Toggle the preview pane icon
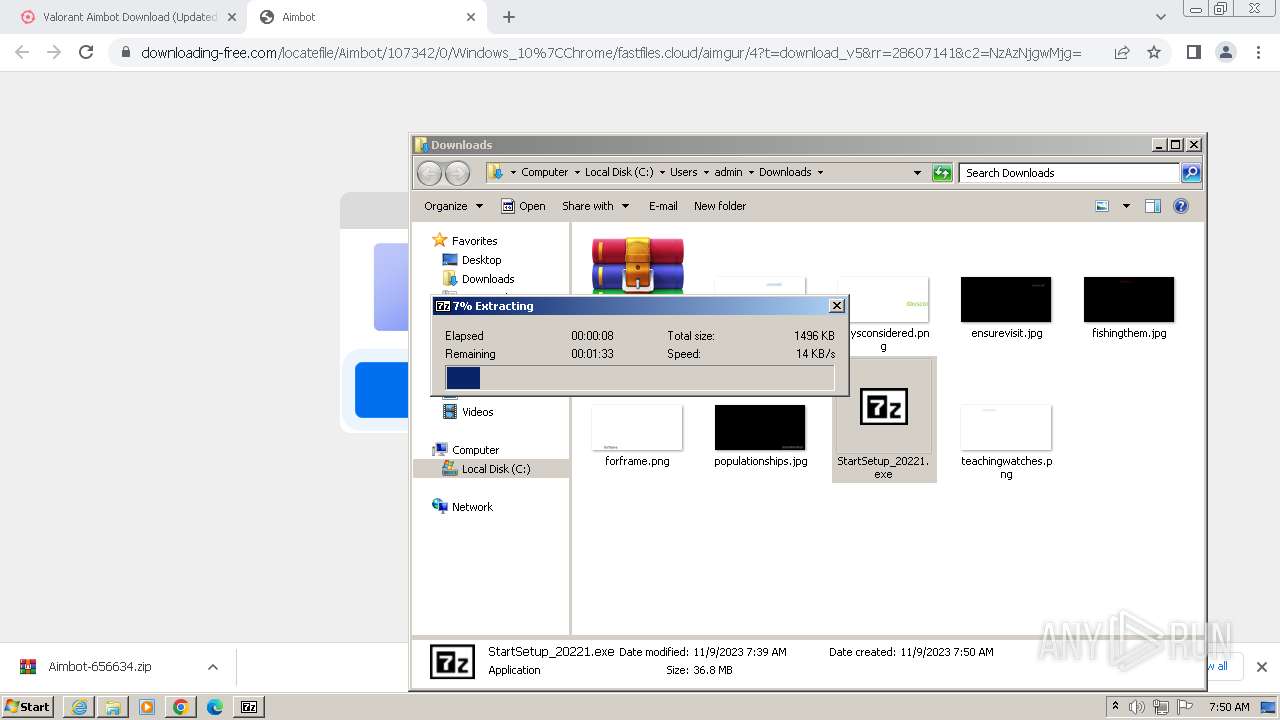The height and width of the screenshot is (720, 1280). 1153,206
